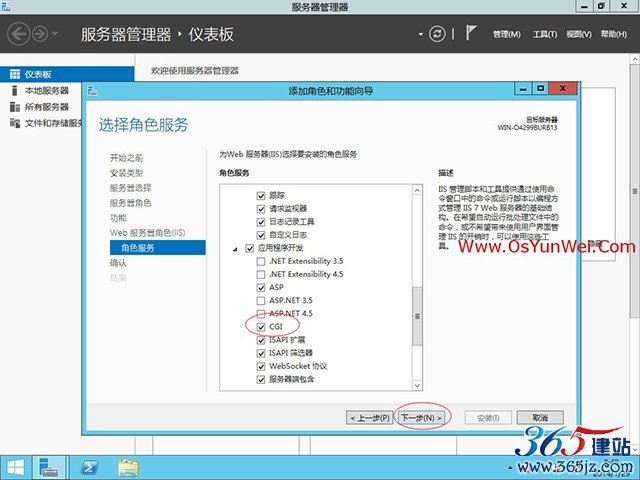Viewport: 640px width, 480px height.
Task: Launch PowerShell from the taskbar
Action: pos(89,468)
